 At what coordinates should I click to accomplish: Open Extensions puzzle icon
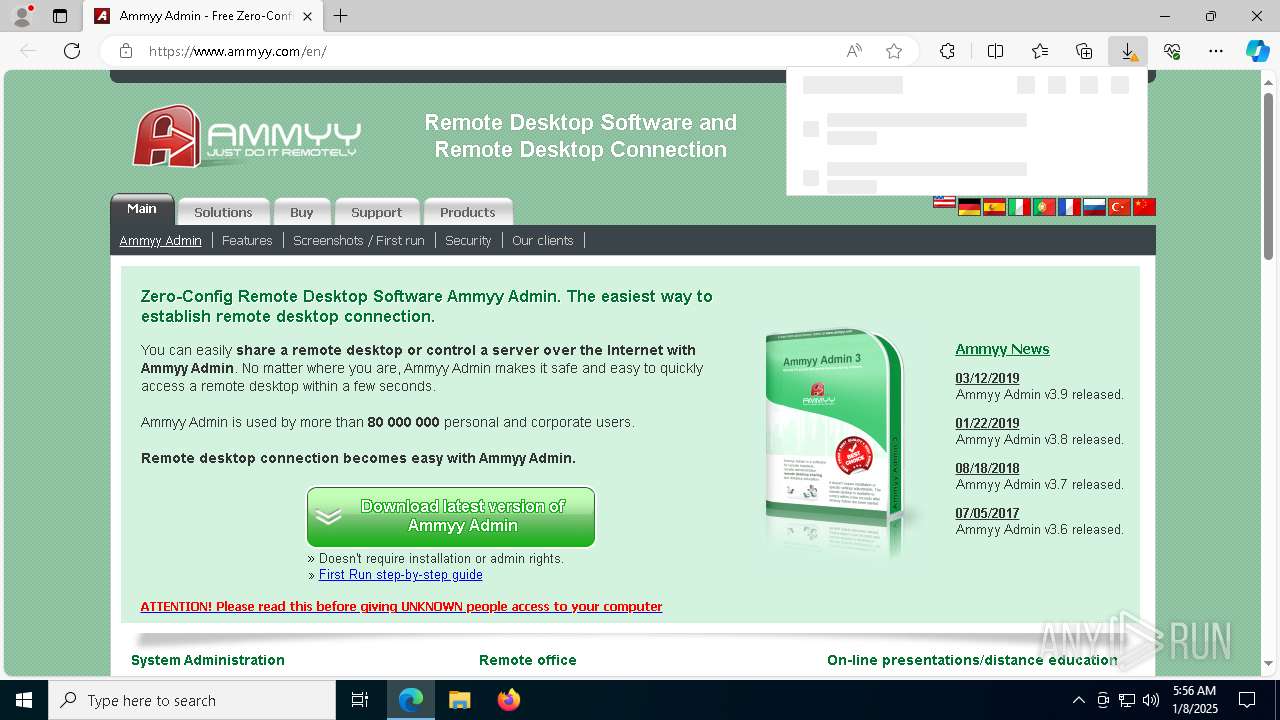[x=947, y=51]
